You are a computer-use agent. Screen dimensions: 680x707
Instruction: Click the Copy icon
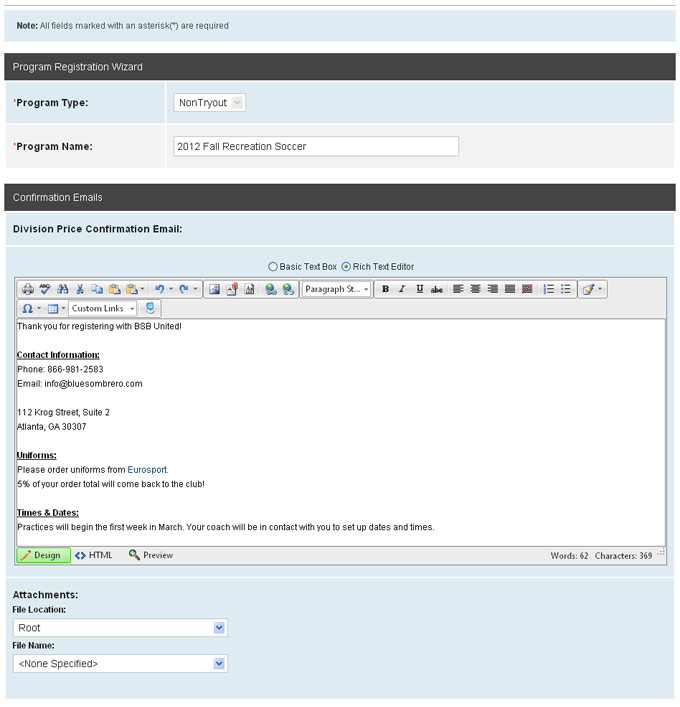[97, 289]
